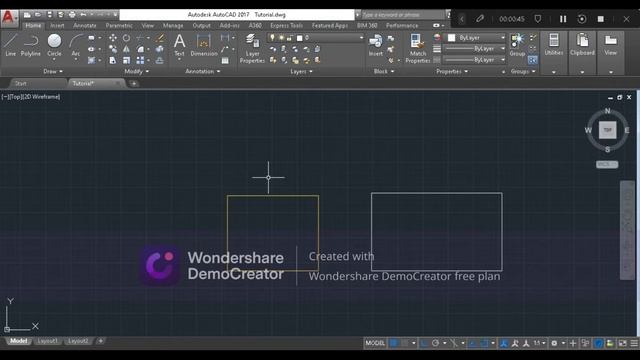Select the Dimension tool

204,45
